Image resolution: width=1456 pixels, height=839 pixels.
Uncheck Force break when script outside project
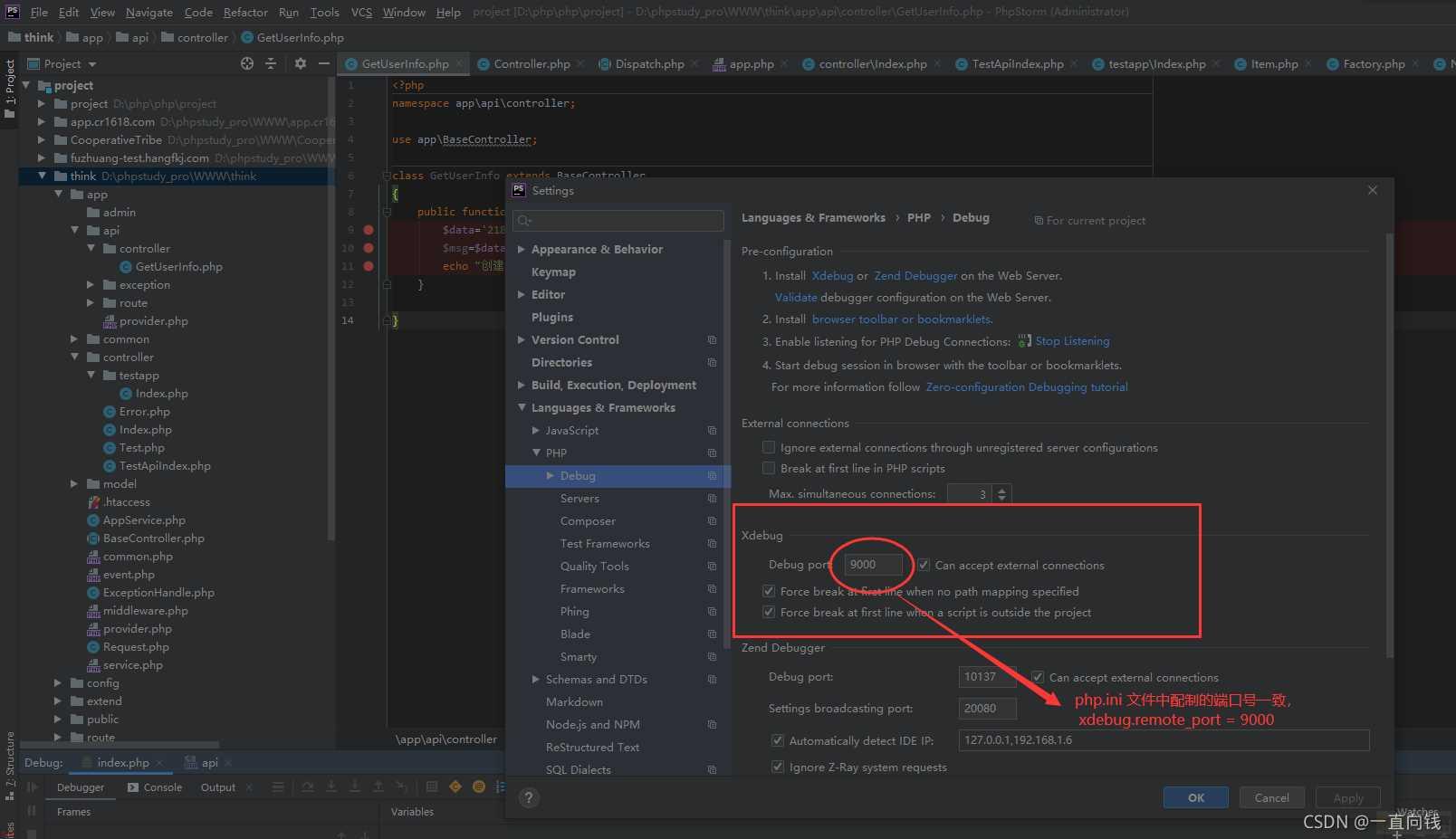click(769, 612)
